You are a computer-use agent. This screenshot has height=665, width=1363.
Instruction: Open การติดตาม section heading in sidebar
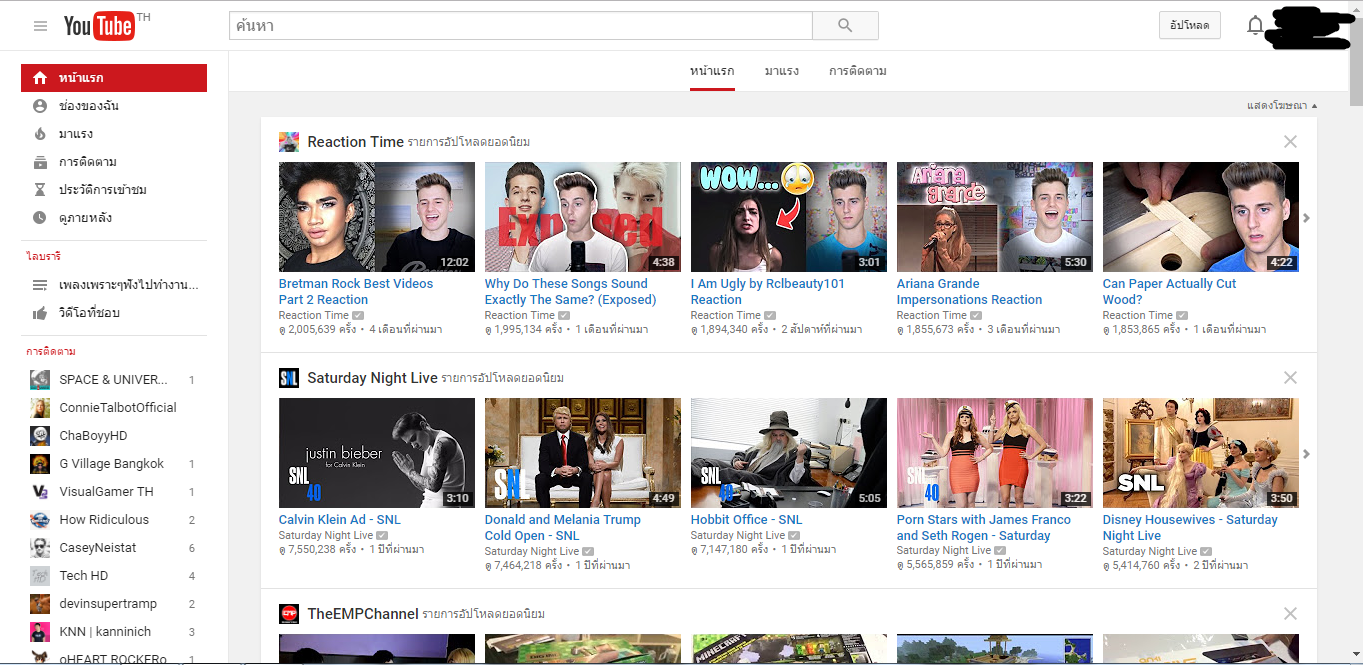51,352
